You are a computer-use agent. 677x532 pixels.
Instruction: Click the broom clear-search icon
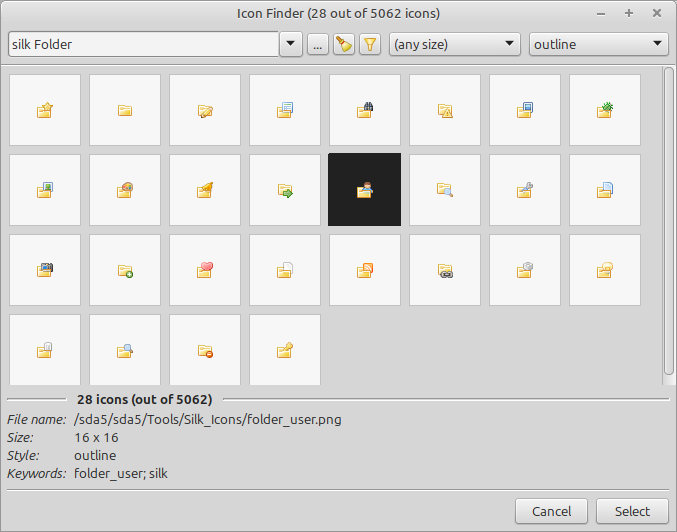click(x=344, y=44)
